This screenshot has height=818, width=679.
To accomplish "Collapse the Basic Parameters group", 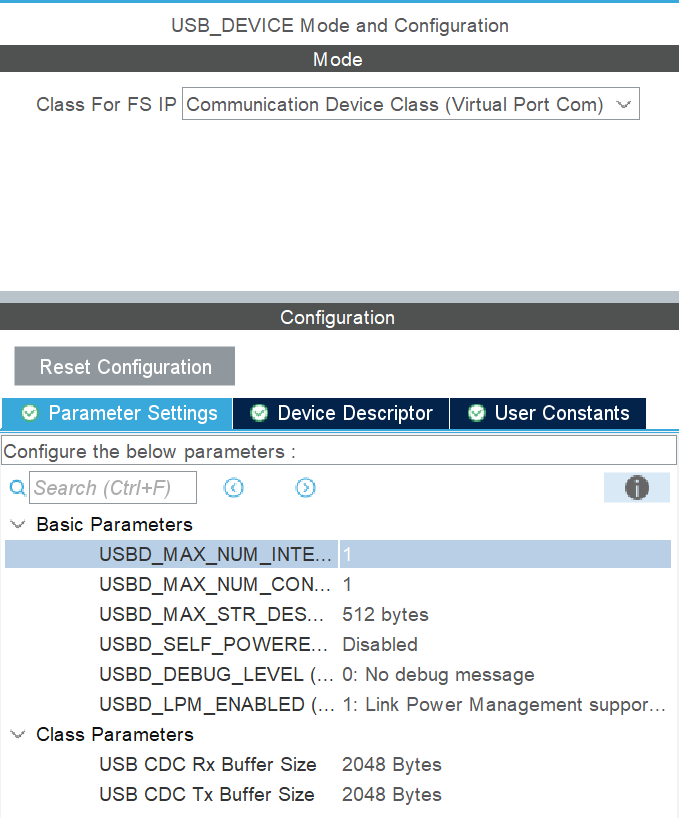I will (x=18, y=524).
